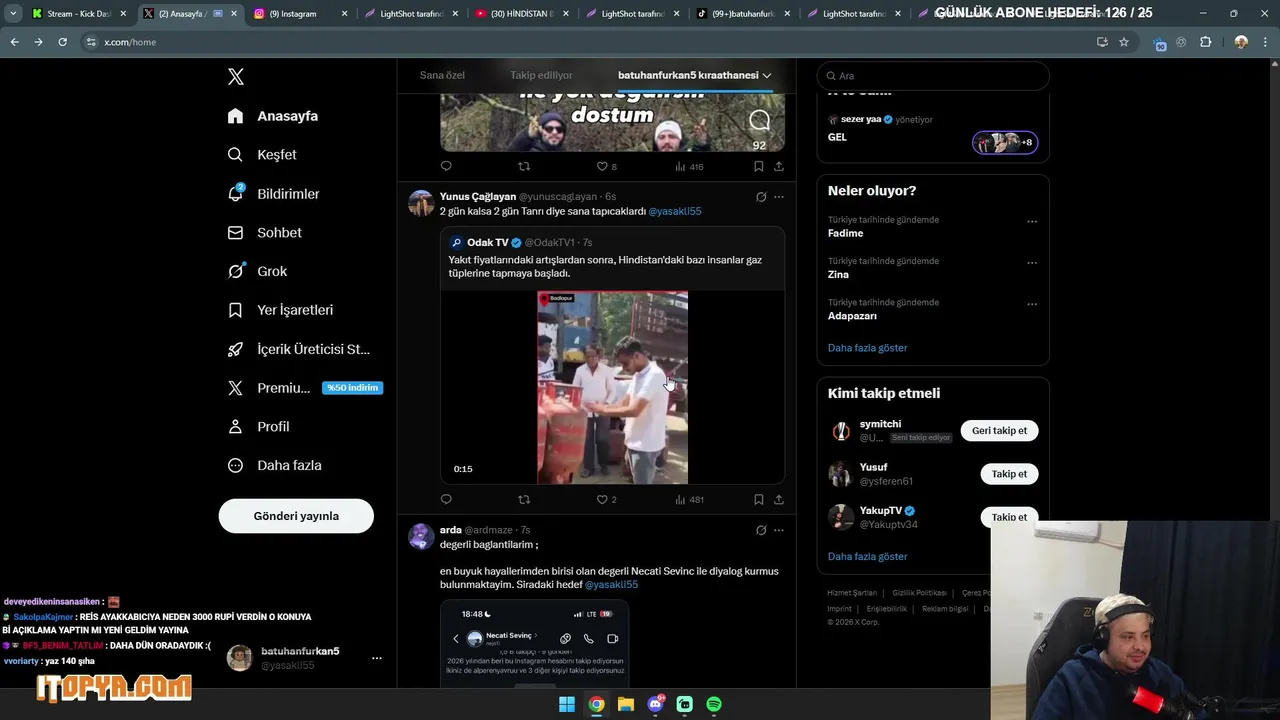Open more options for Adapazarı trend
The image size is (1280, 720).
pyautogui.click(x=1032, y=303)
